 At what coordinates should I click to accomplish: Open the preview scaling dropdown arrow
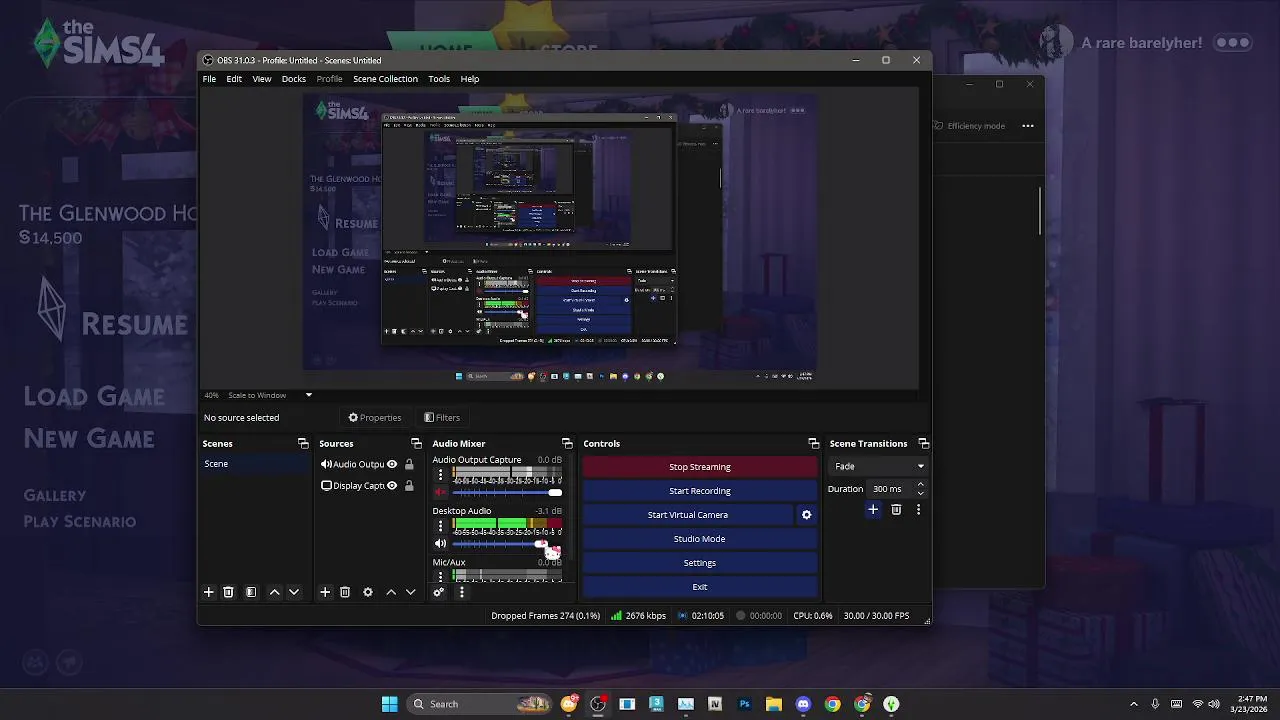tap(309, 395)
